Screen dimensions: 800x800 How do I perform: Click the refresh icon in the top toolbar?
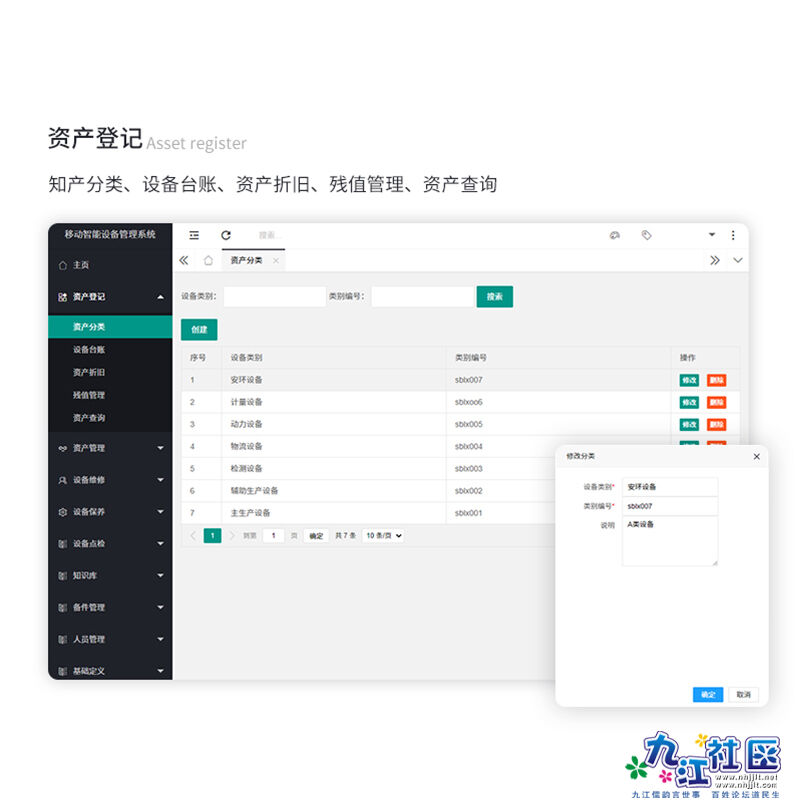coord(226,235)
